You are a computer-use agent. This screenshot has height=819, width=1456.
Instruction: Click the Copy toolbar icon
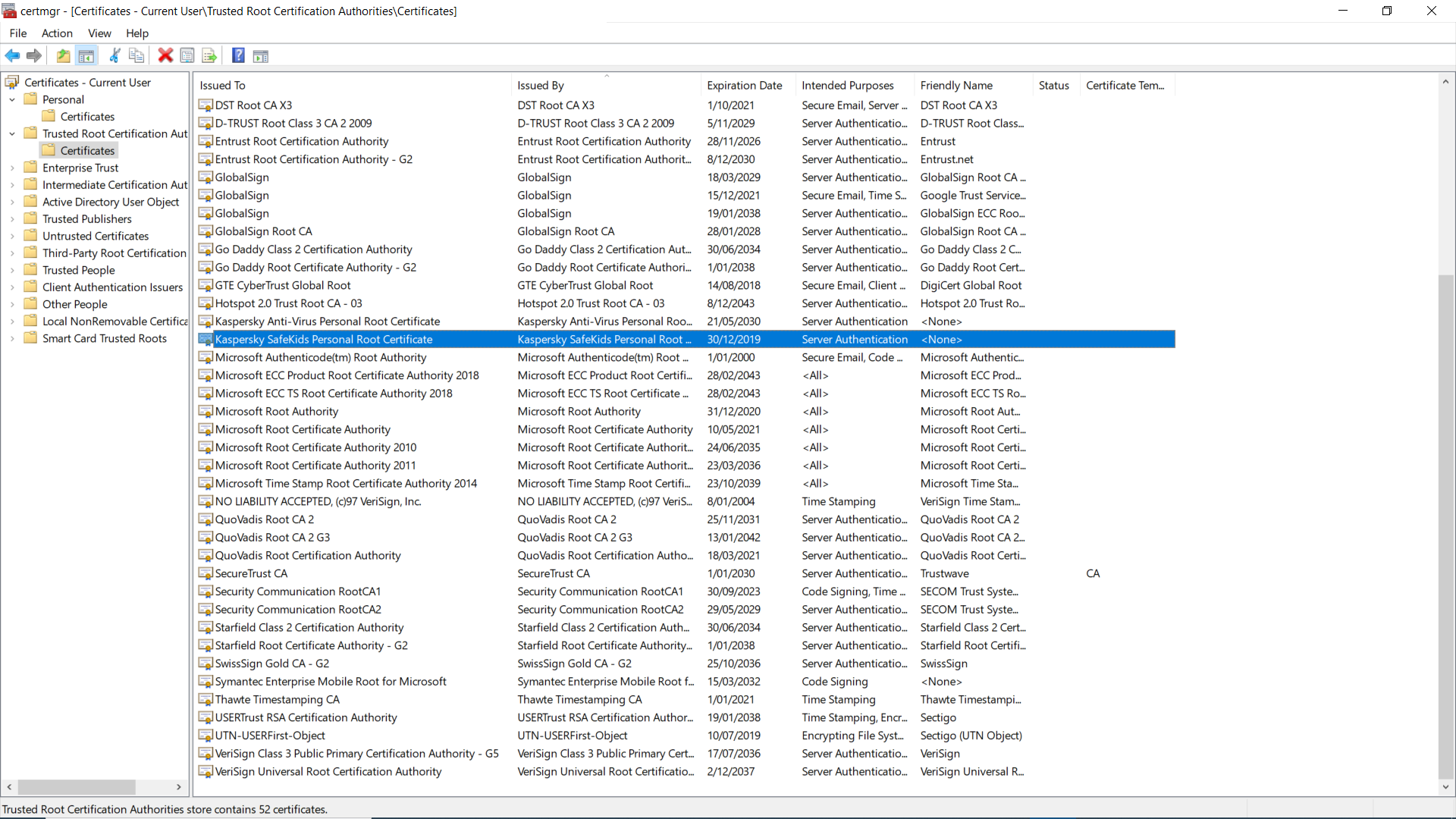point(136,55)
